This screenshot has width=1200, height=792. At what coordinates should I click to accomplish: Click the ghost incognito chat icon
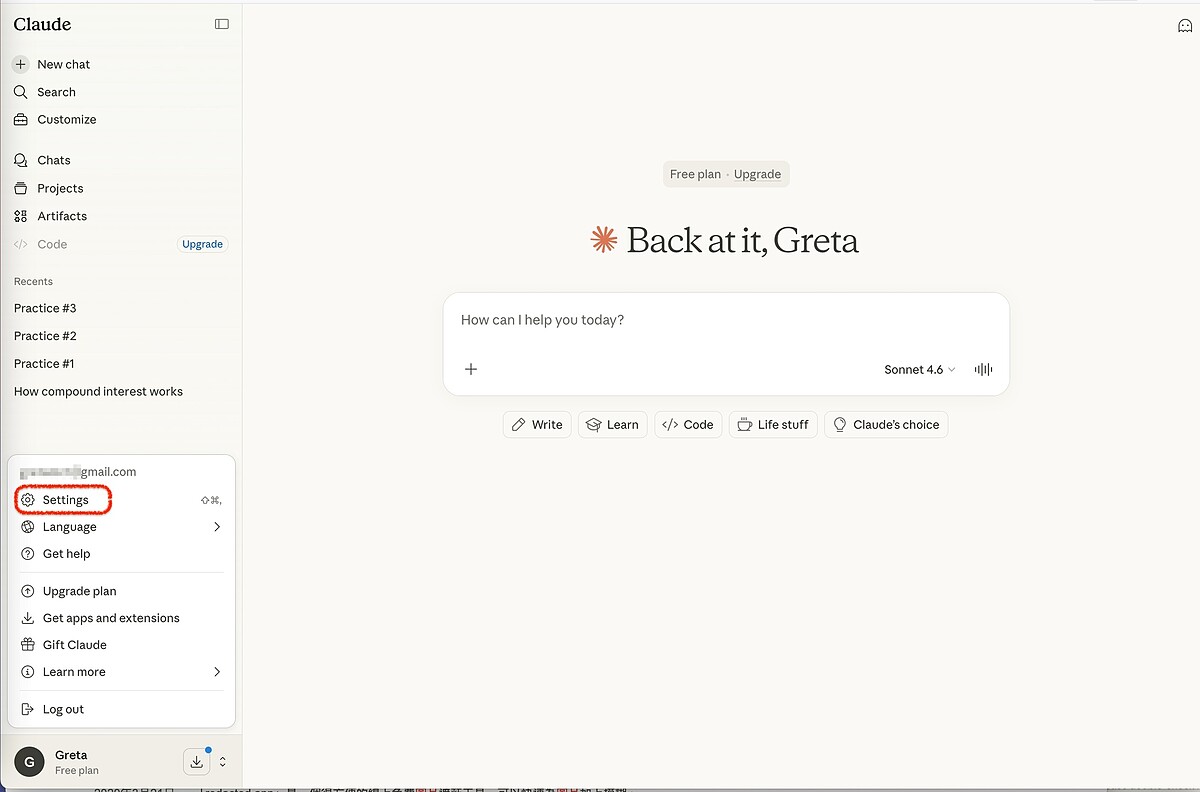(x=1185, y=26)
